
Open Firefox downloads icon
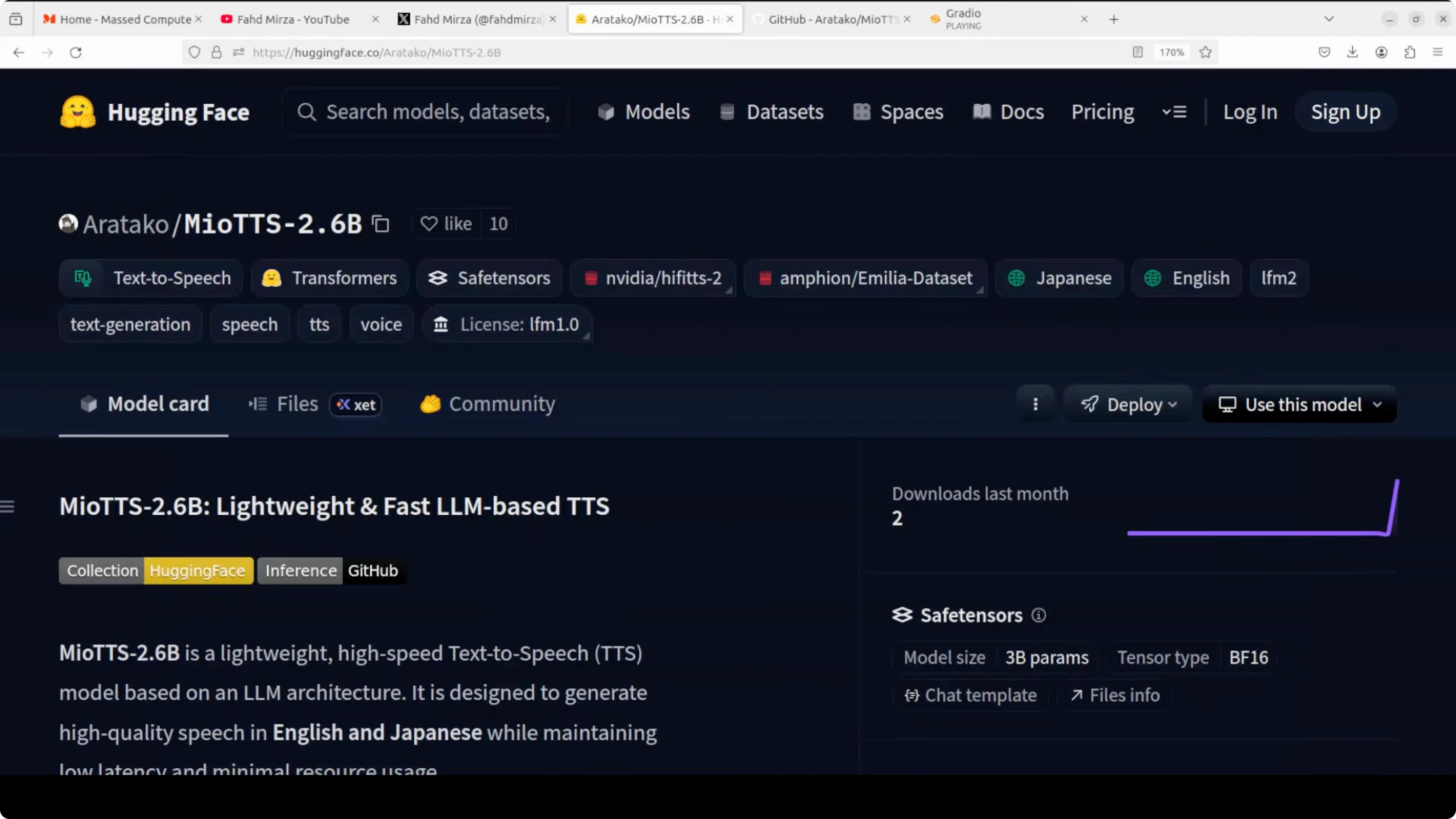coord(1353,52)
